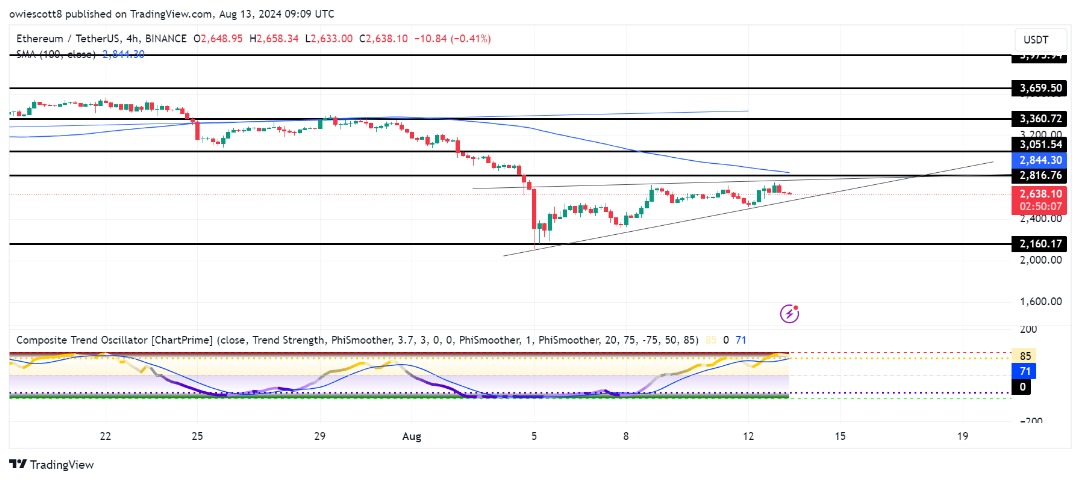This screenshot has height=480, width=1080.
Task: Click the 25 date marker on time axis
Action: point(198,437)
